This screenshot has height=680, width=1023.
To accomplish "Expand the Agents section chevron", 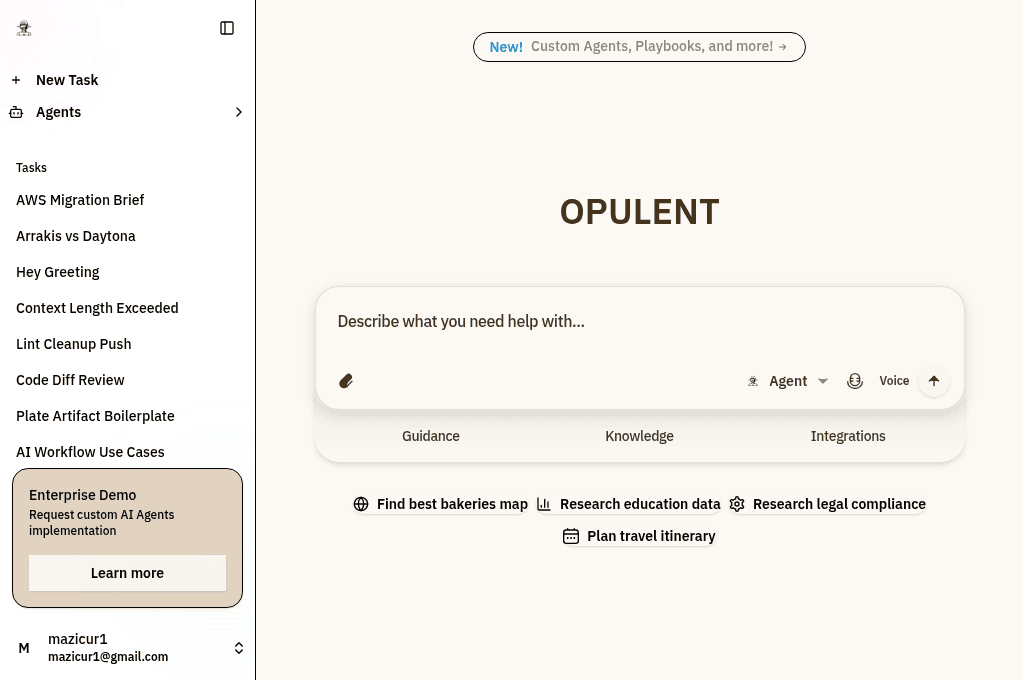I will [x=238, y=112].
